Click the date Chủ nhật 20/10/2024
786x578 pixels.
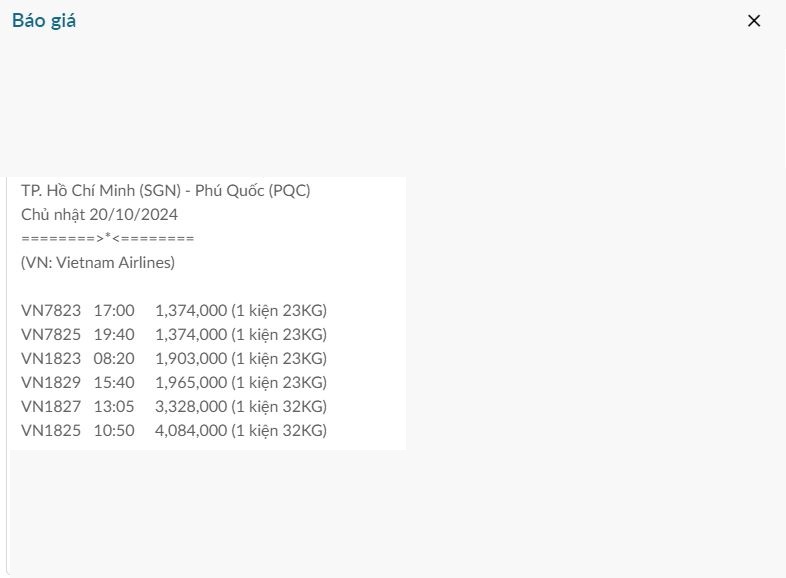click(x=99, y=214)
